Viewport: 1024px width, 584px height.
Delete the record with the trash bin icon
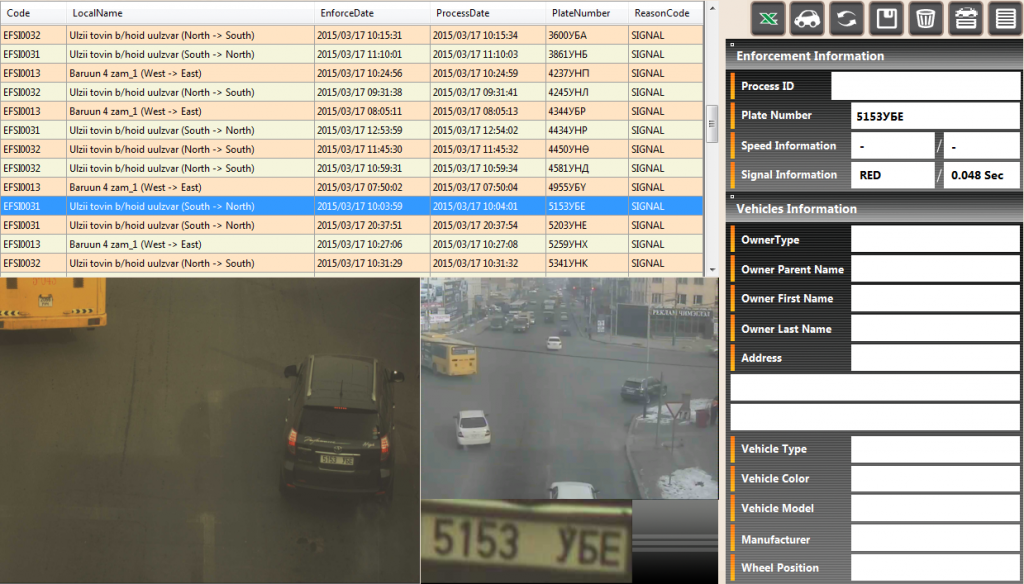[926, 18]
